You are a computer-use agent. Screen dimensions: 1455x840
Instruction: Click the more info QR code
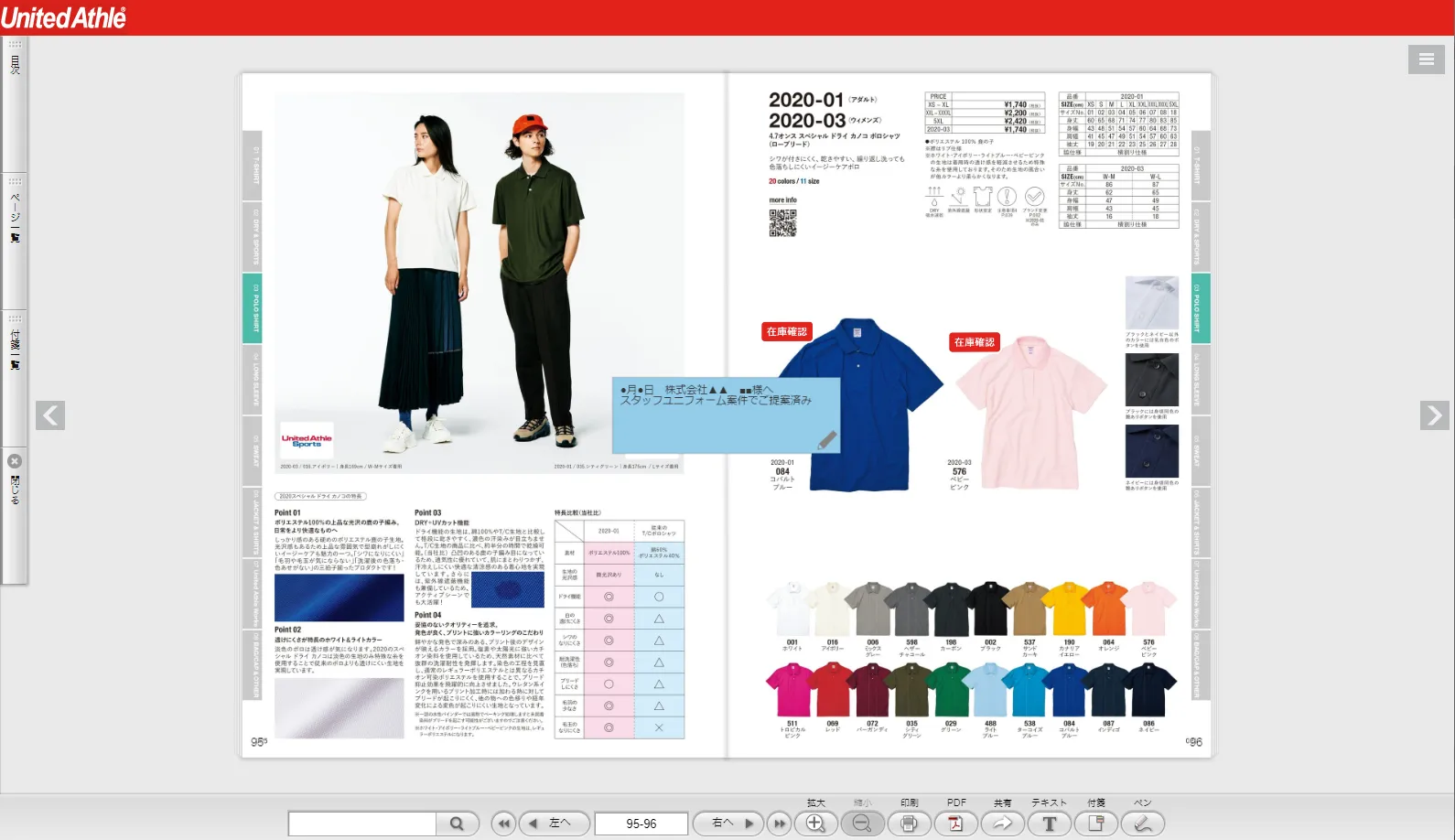pos(782,223)
